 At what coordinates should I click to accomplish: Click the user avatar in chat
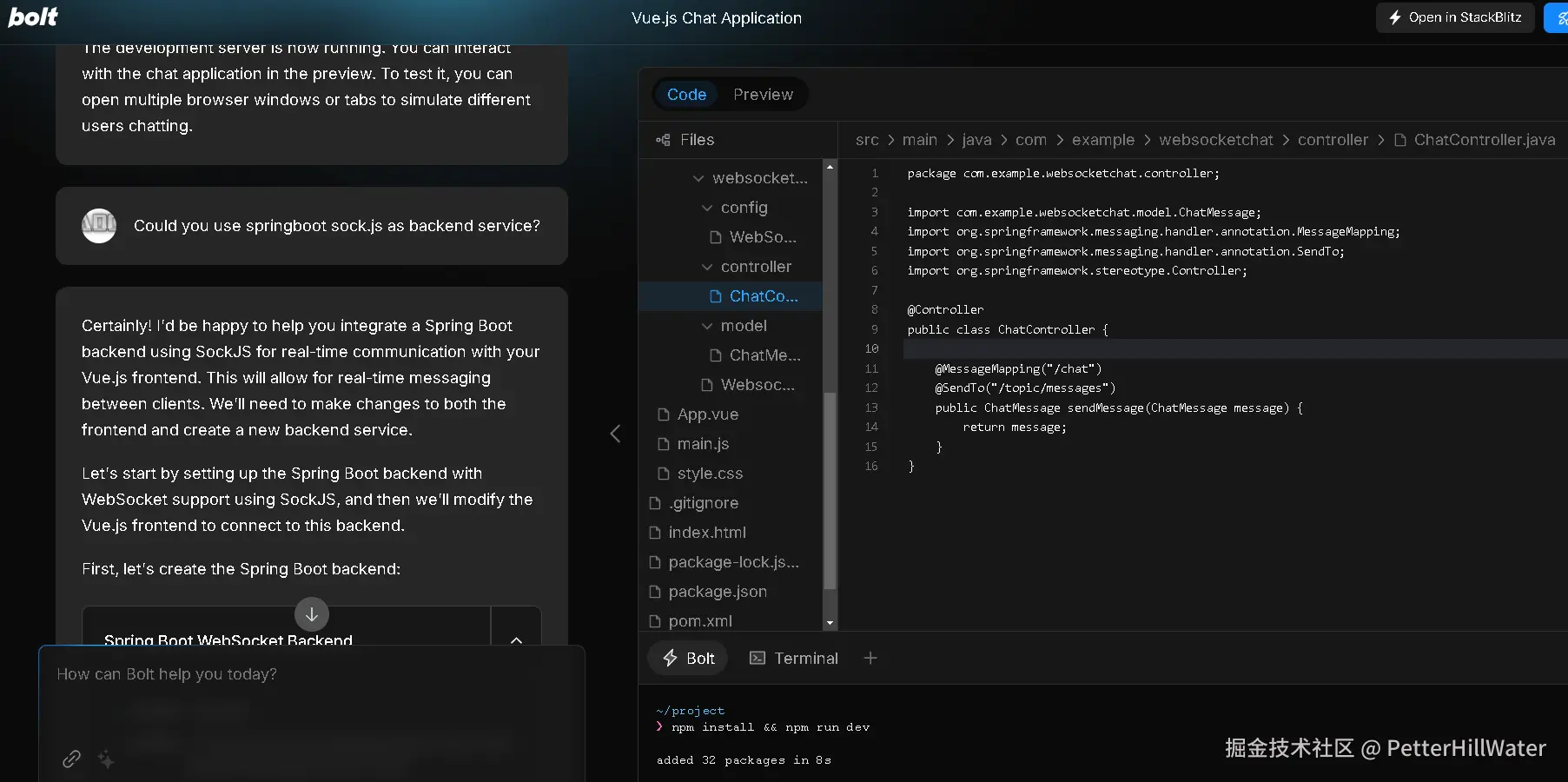click(99, 226)
